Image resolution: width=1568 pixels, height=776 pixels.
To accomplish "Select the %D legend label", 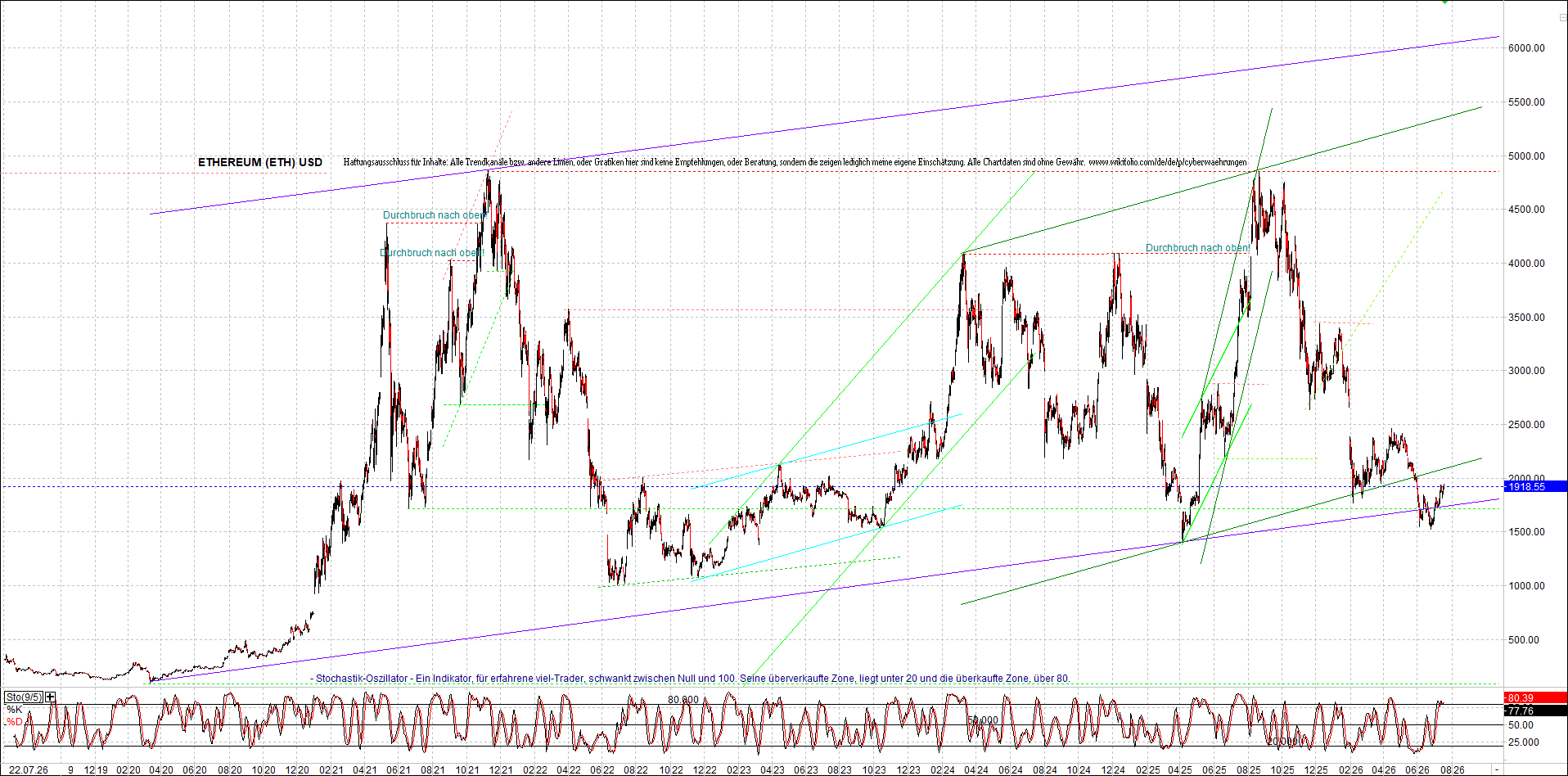I will [14, 722].
